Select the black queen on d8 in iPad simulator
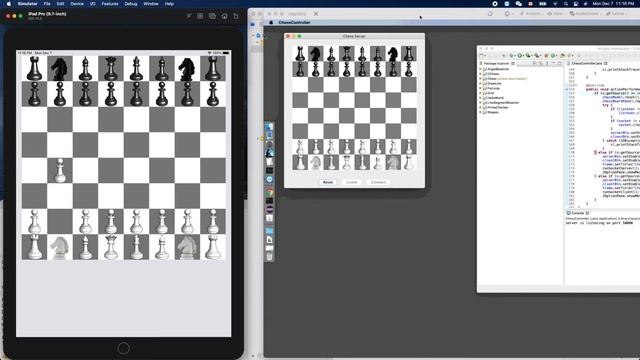The height and width of the screenshot is (360, 640). click(x=111, y=69)
